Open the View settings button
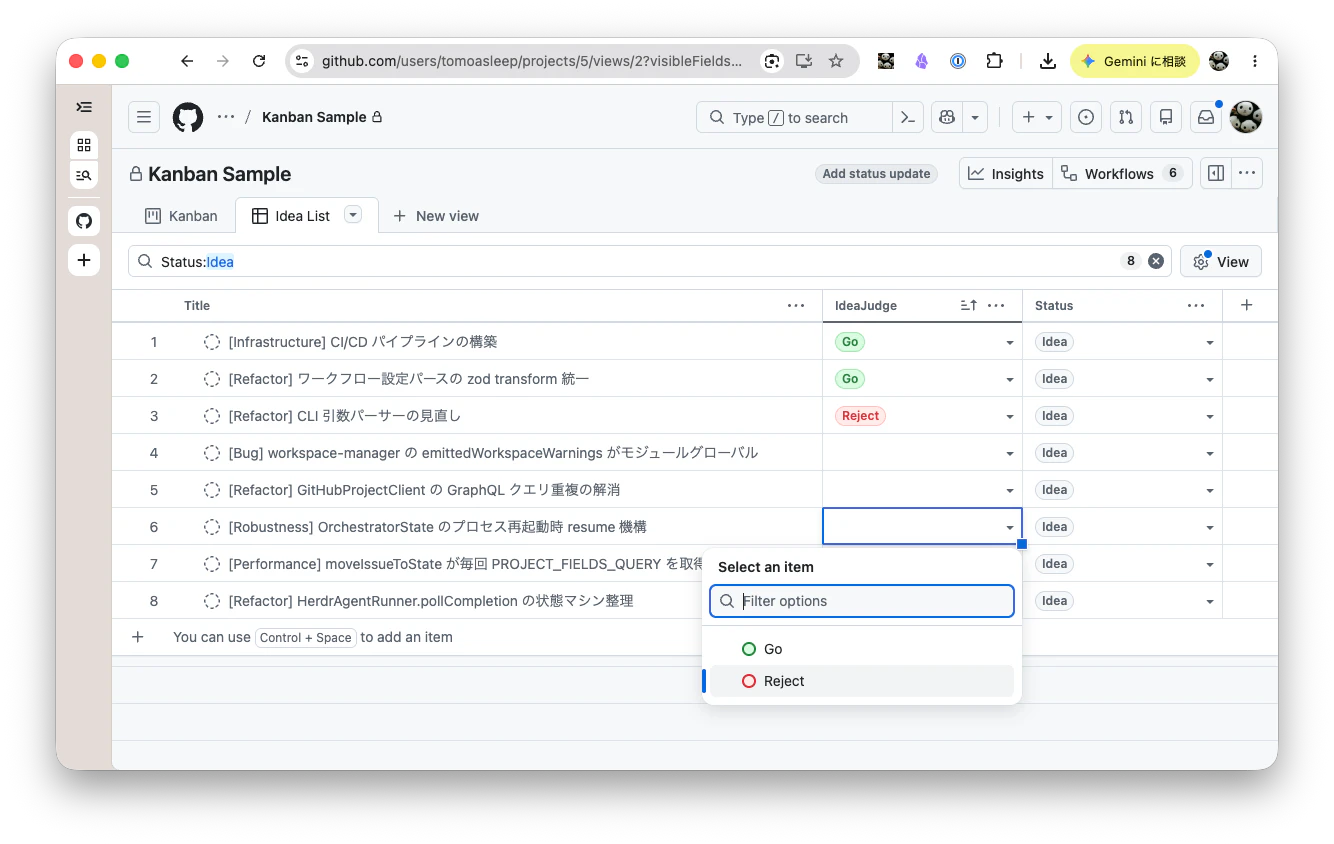The height and width of the screenshot is (844, 1334). [1221, 261]
